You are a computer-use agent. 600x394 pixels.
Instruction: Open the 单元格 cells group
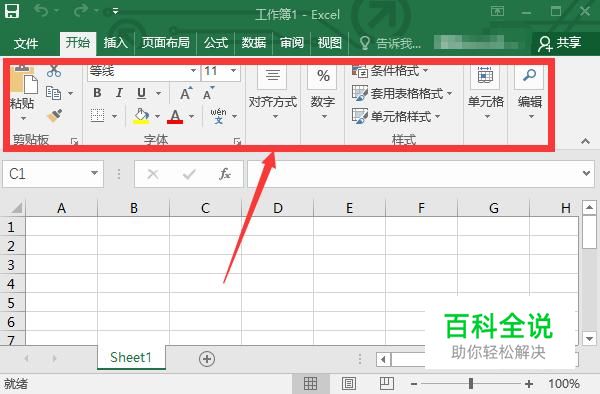pos(486,92)
